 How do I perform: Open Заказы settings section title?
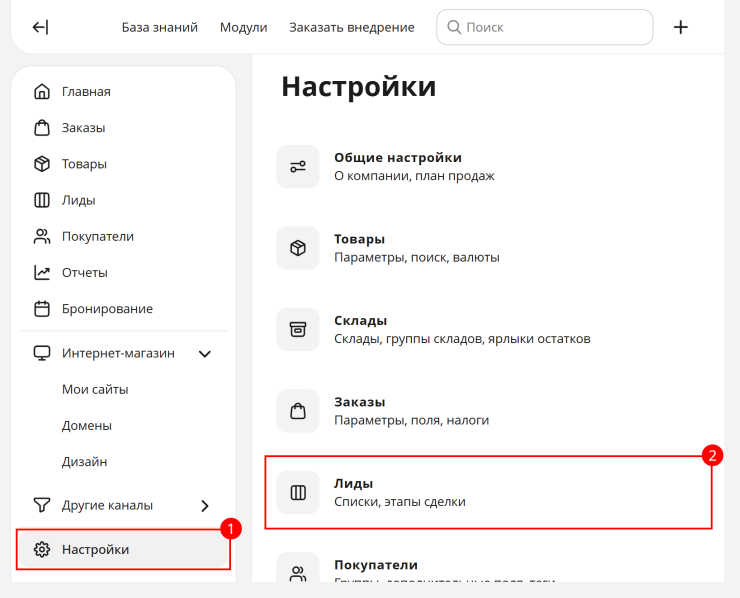point(360,402)
